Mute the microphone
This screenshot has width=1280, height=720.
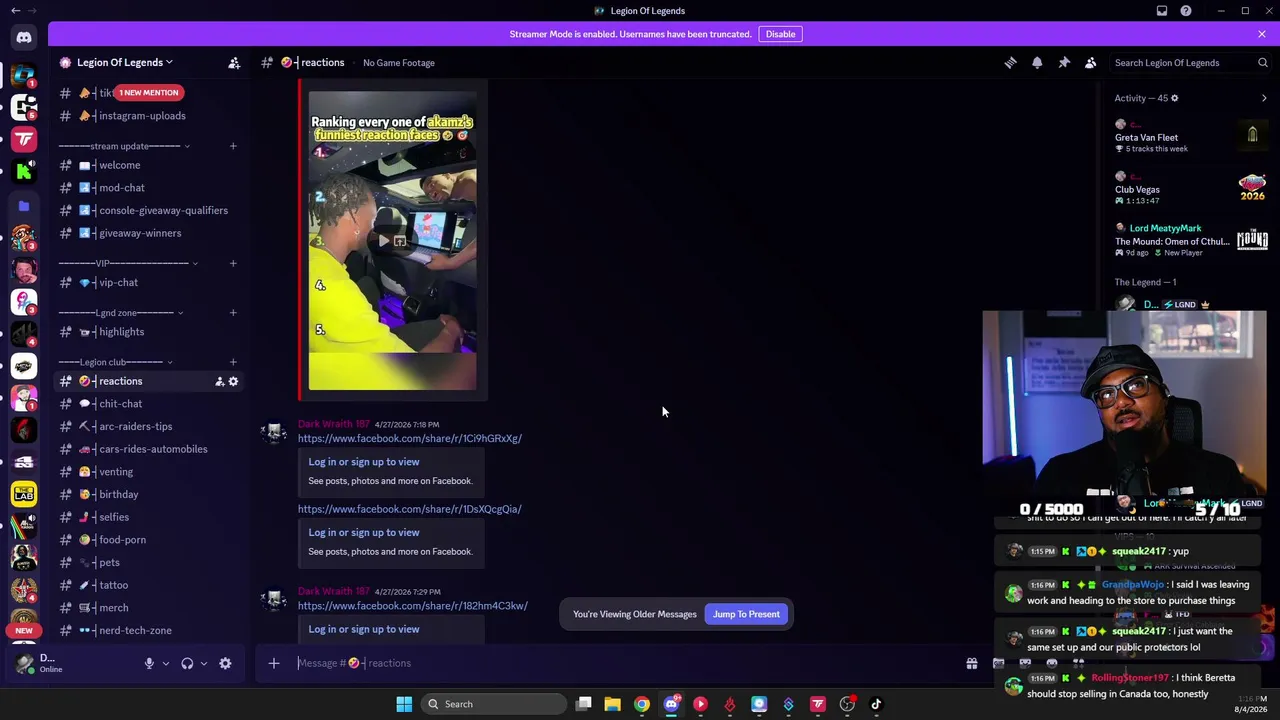(x=149, y=663)
